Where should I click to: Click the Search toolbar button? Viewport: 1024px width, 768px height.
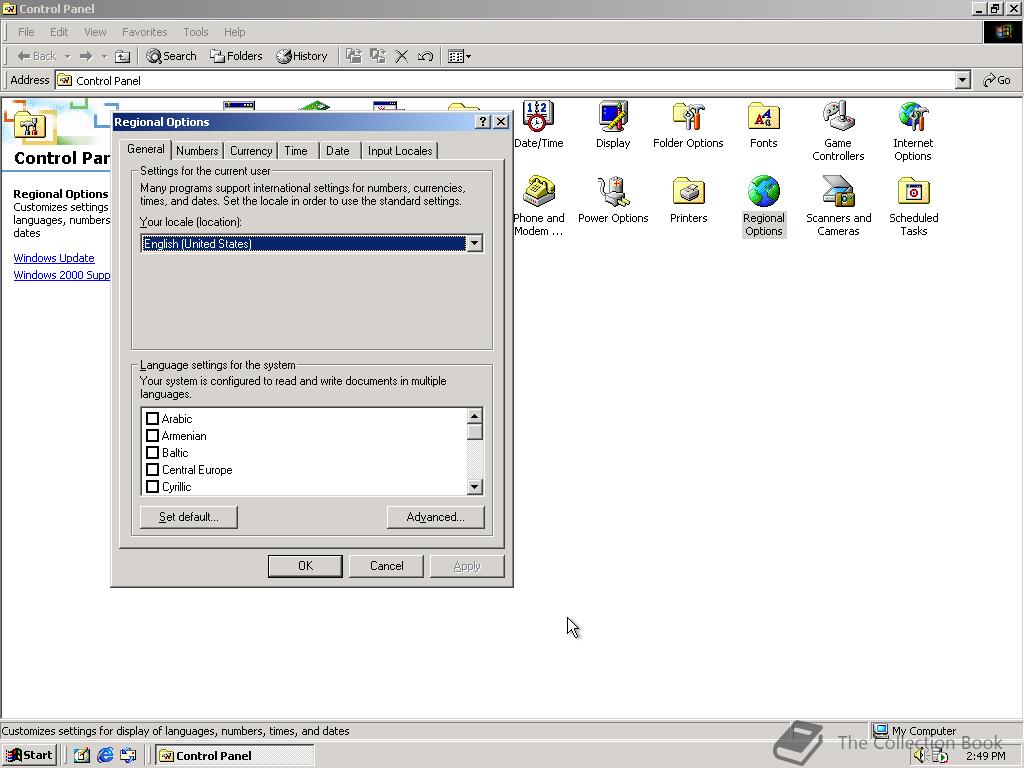[x=171, y=56]
